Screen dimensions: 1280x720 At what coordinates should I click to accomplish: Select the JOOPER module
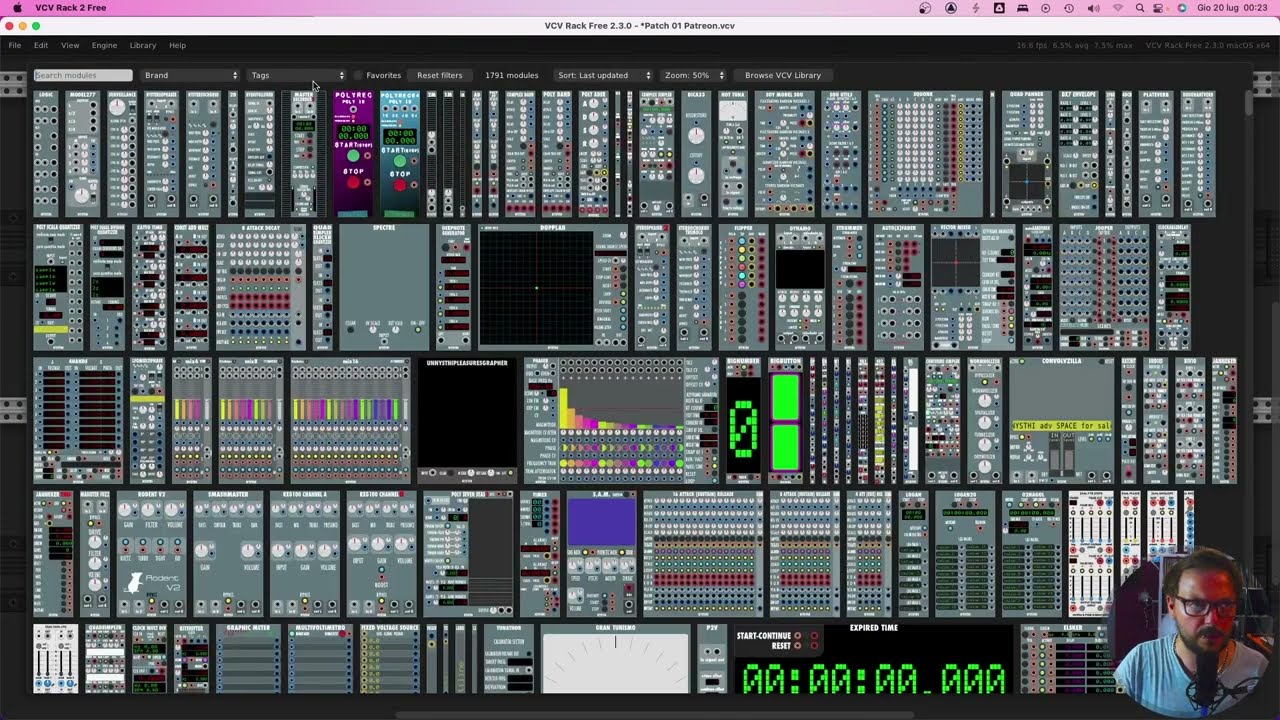point(1103,287)
